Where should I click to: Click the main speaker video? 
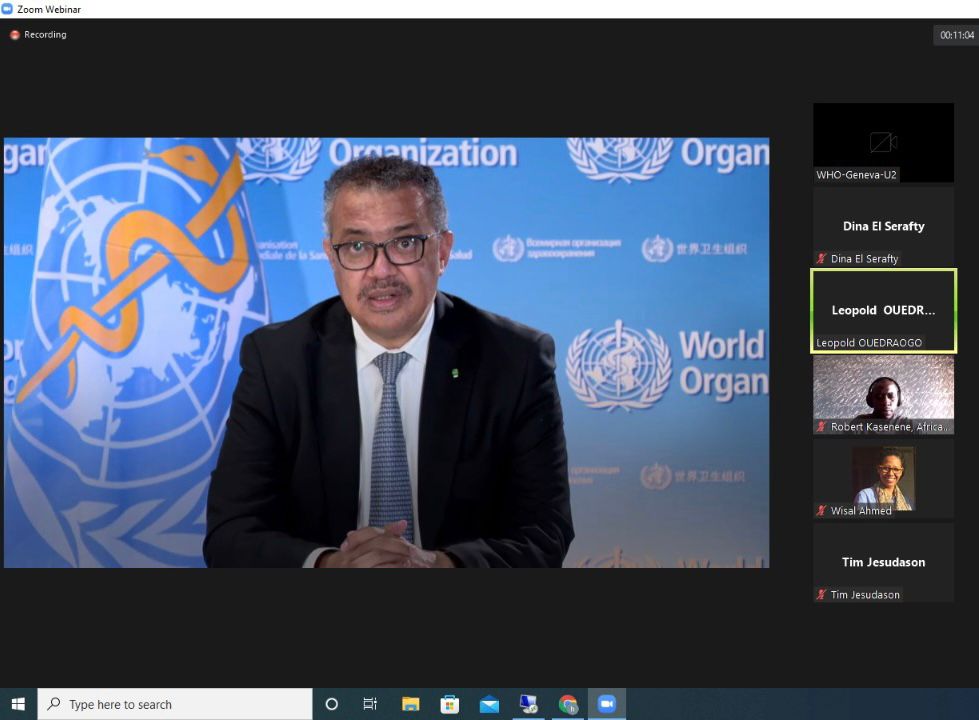pos(386,353)
